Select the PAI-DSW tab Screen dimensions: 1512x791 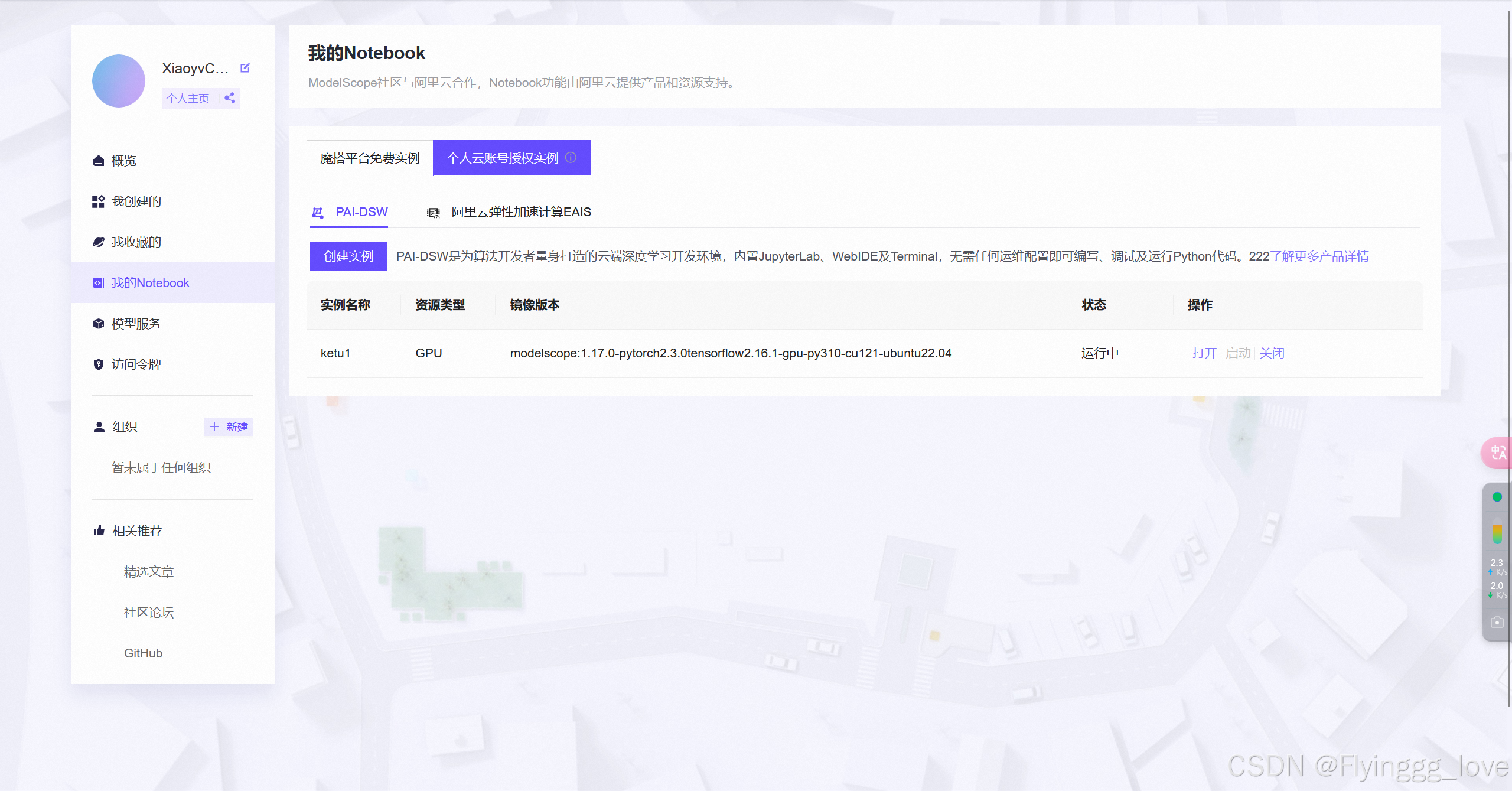tap(349, 212)
